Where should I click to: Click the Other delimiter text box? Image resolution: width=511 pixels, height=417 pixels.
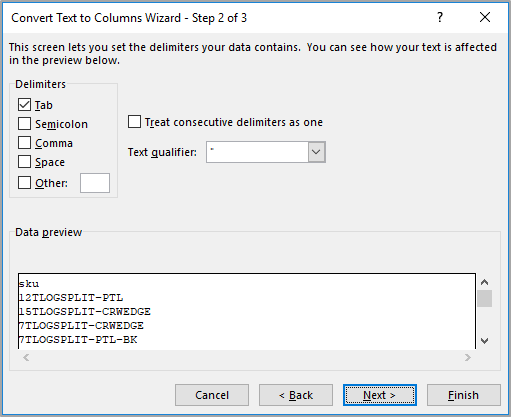[x=95, y=183]
